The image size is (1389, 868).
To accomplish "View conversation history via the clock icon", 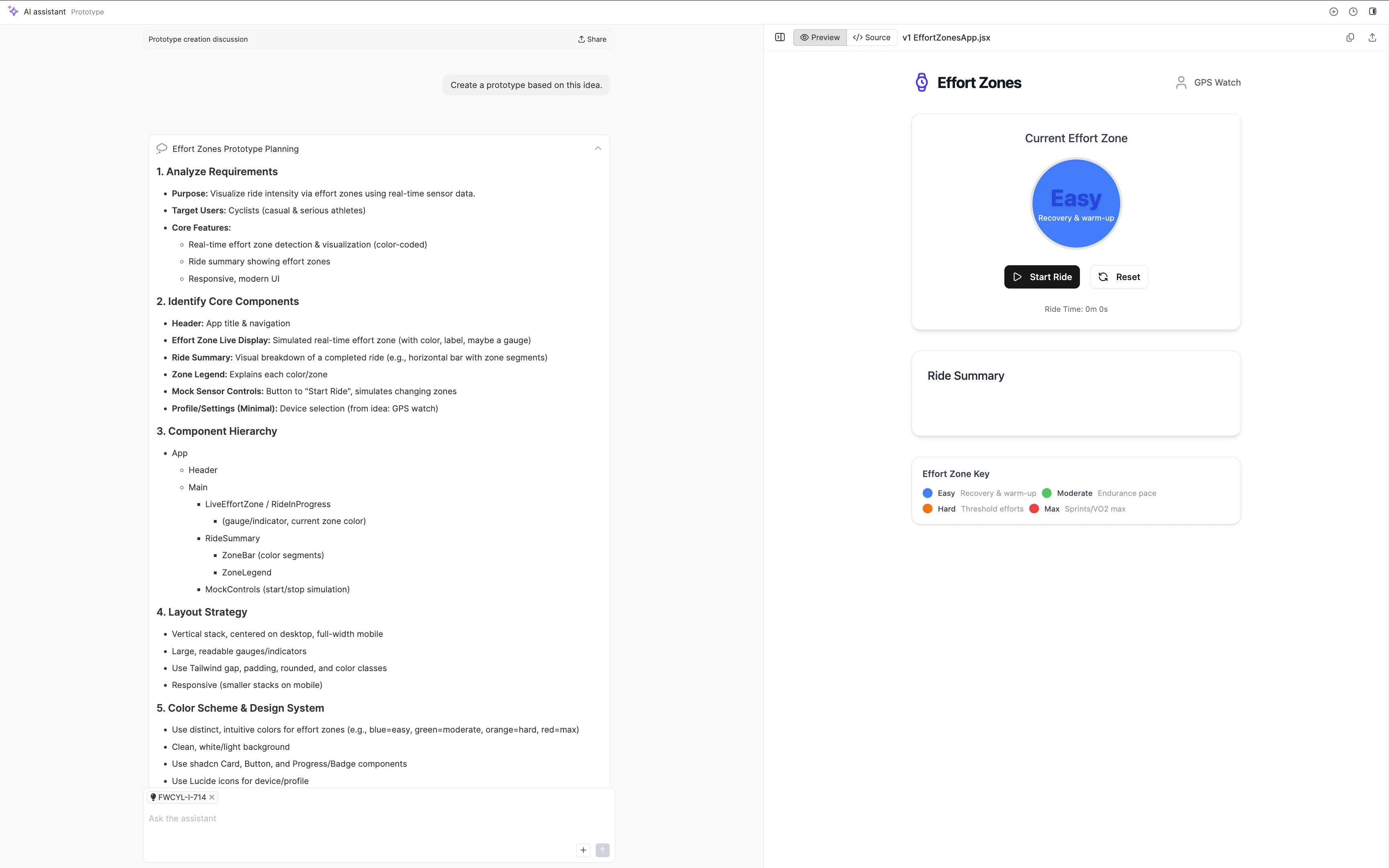I will [x=1353, y=12].
